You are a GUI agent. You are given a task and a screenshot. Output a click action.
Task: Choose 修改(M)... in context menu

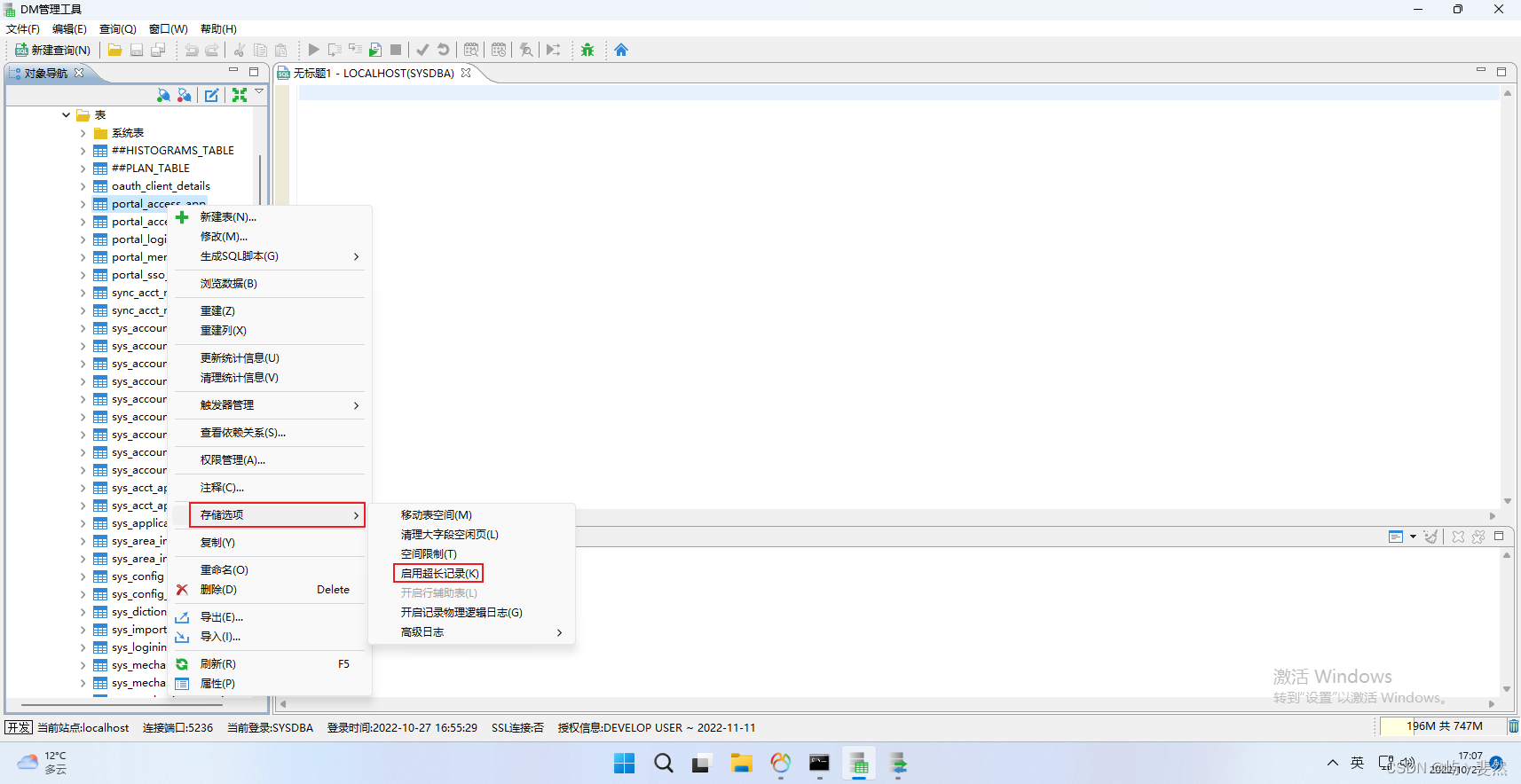pos(270,237)
